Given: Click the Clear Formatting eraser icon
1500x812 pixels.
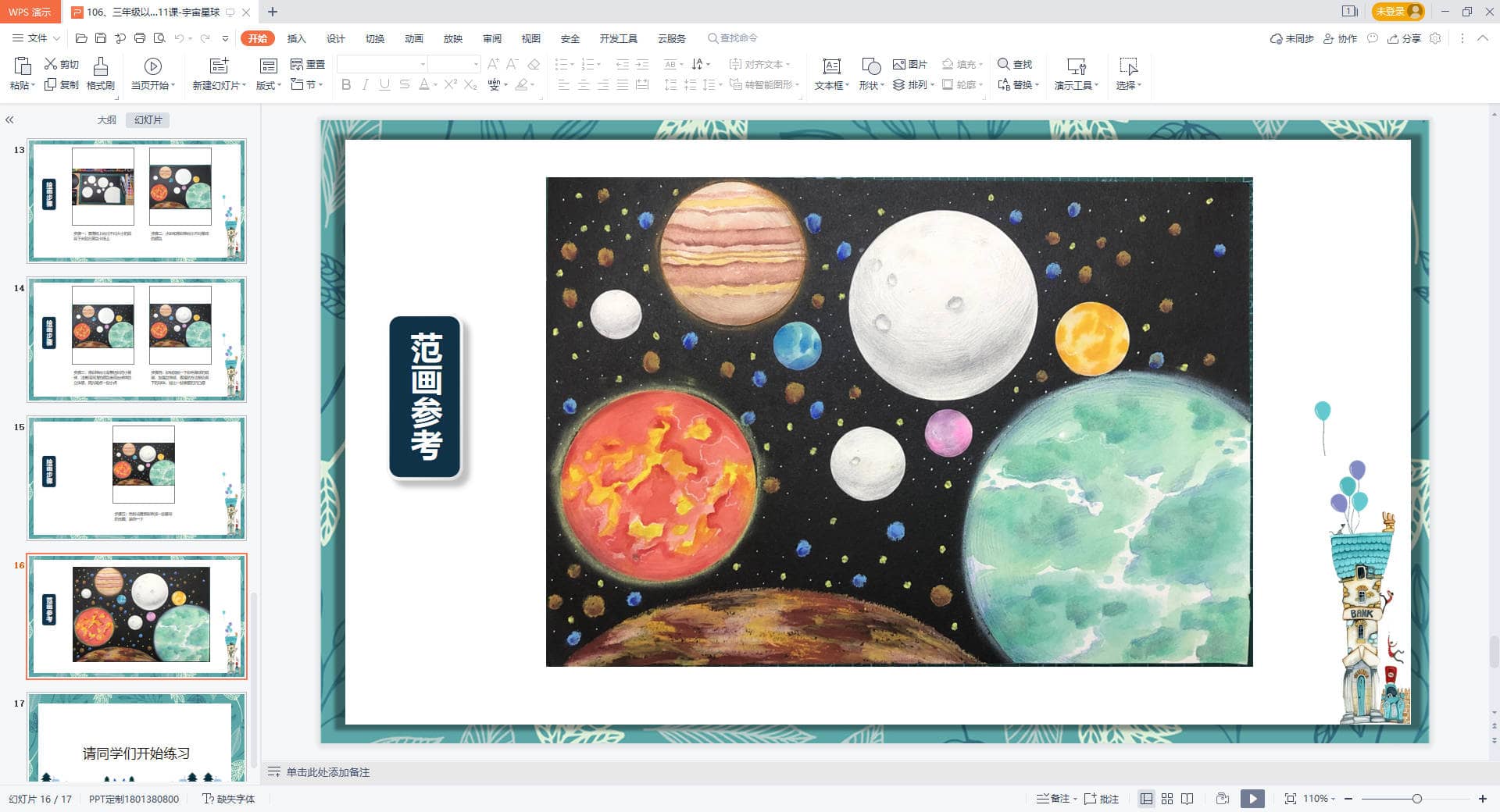Looking at the screenshot, I should (x=534, y=64).
